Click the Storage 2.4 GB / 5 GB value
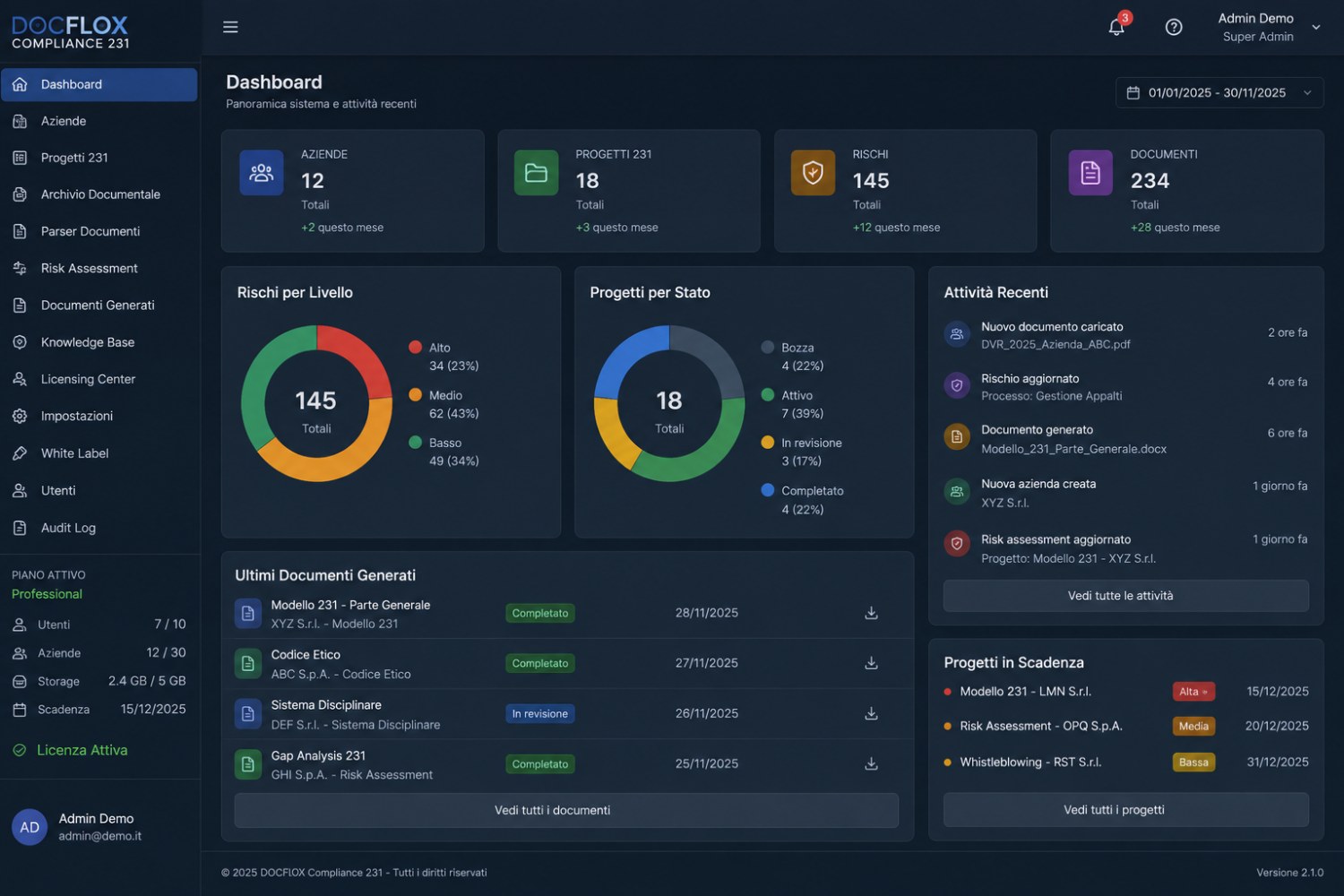 (x=147, y=681)
